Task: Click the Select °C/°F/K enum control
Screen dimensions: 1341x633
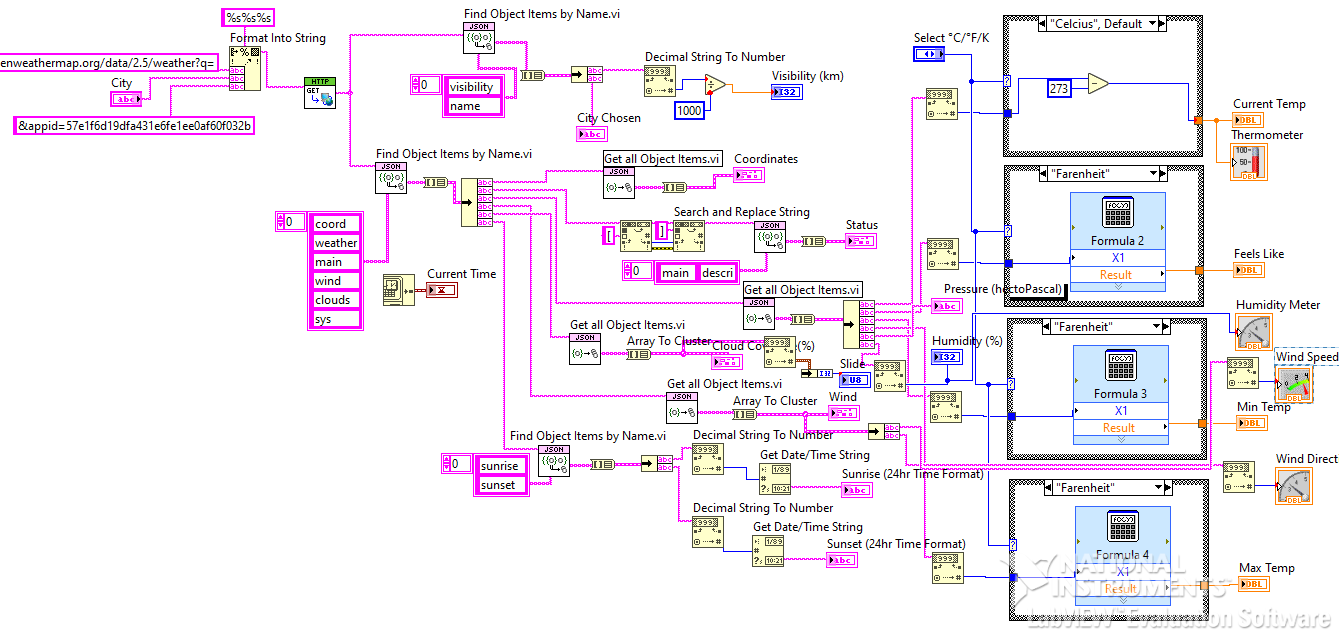Action: (929, 53)
